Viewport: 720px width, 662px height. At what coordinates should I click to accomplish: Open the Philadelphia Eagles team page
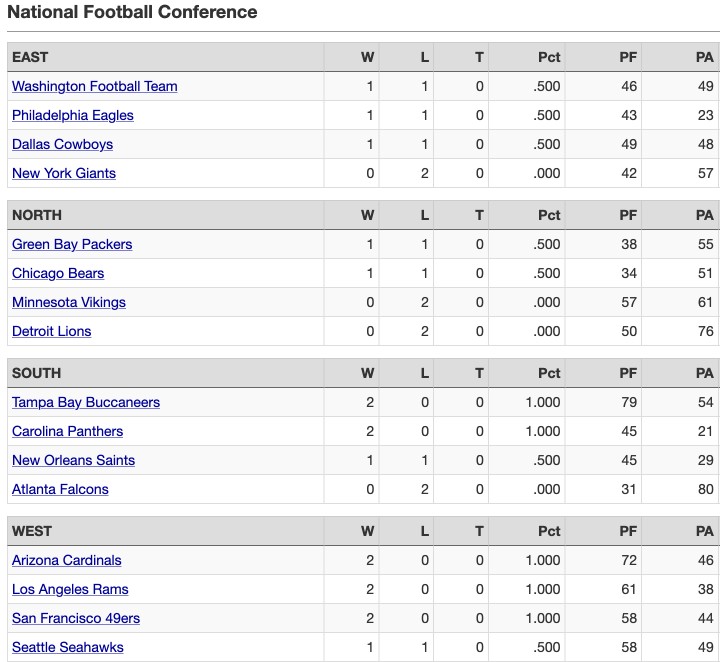point(73,115)
